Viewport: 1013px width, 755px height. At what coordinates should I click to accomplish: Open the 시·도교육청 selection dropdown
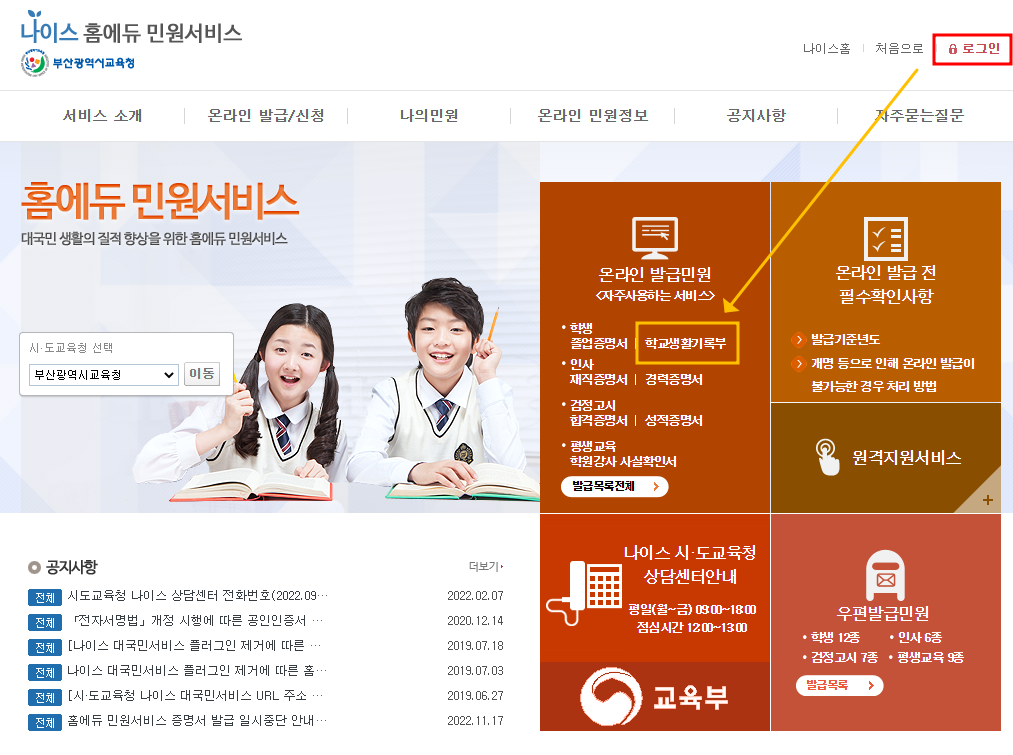pyautogui.click(x=102, y=376)
